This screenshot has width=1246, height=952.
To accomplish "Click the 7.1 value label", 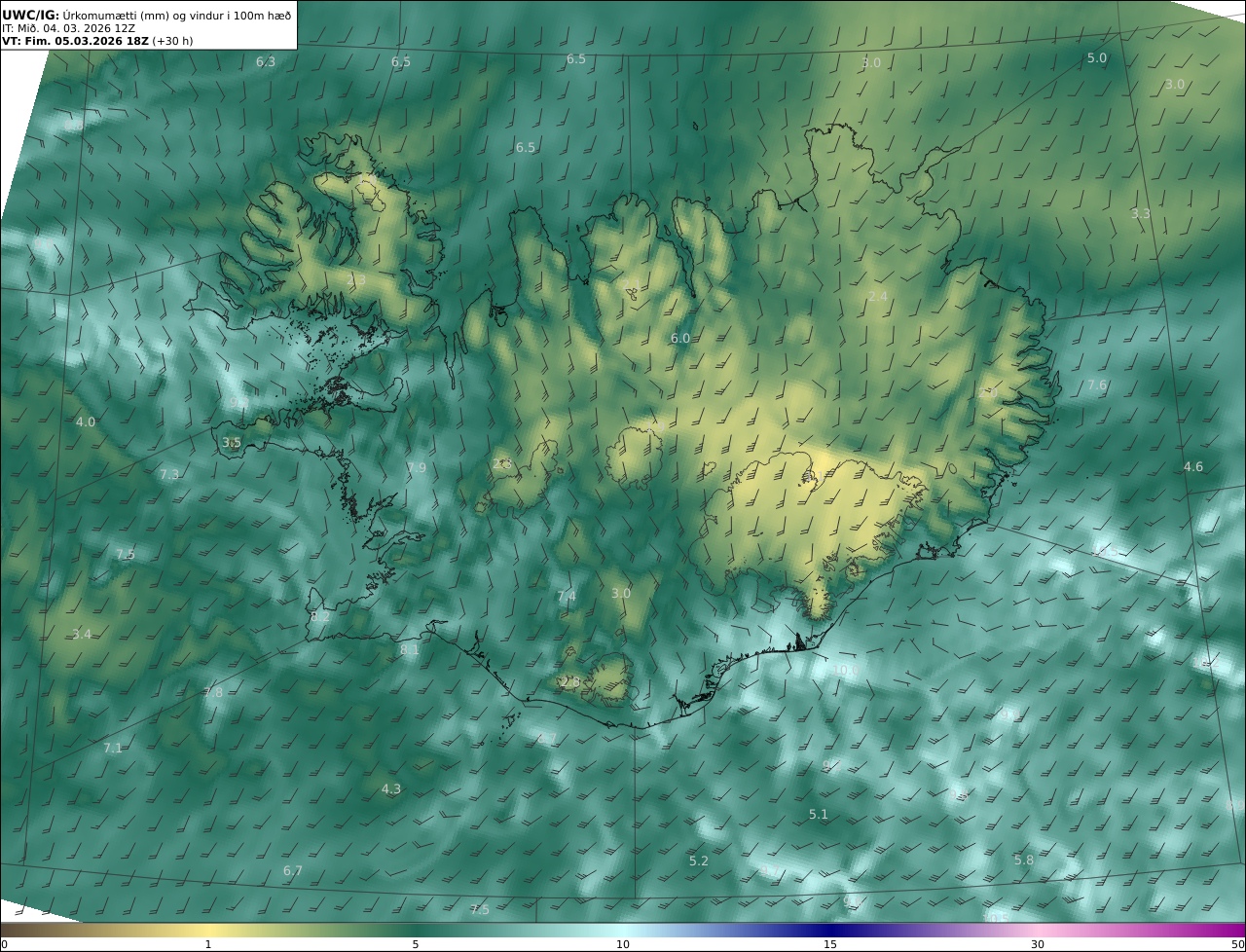I will 113,748.
